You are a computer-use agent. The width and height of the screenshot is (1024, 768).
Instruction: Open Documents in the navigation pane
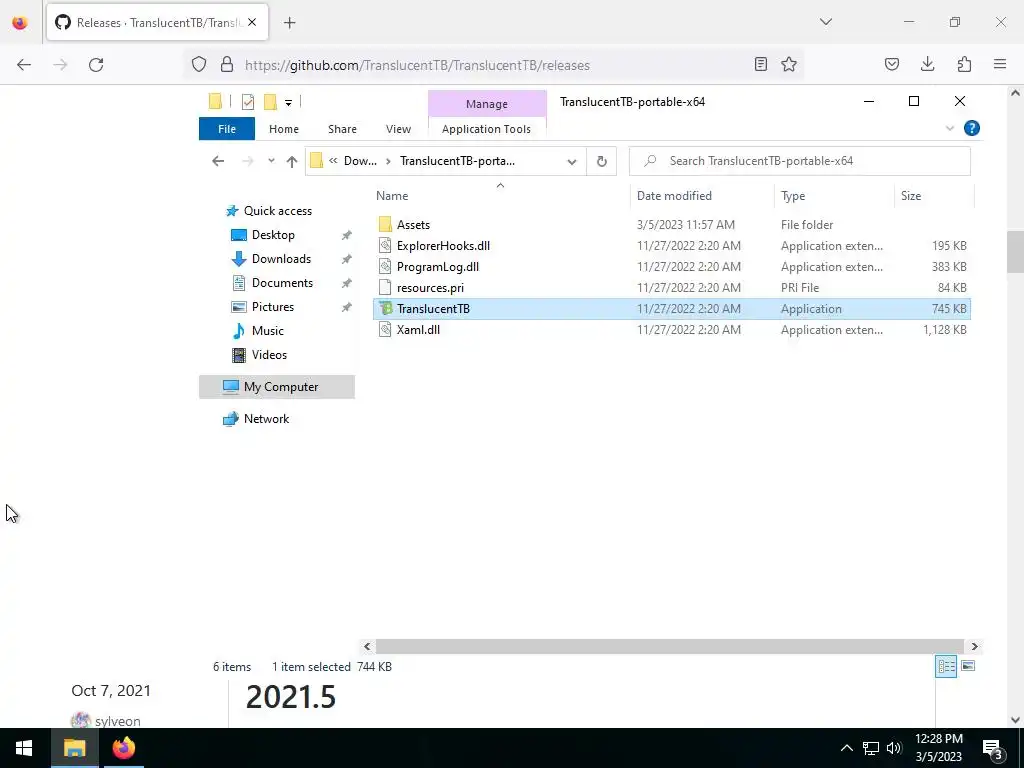(282, 283)
